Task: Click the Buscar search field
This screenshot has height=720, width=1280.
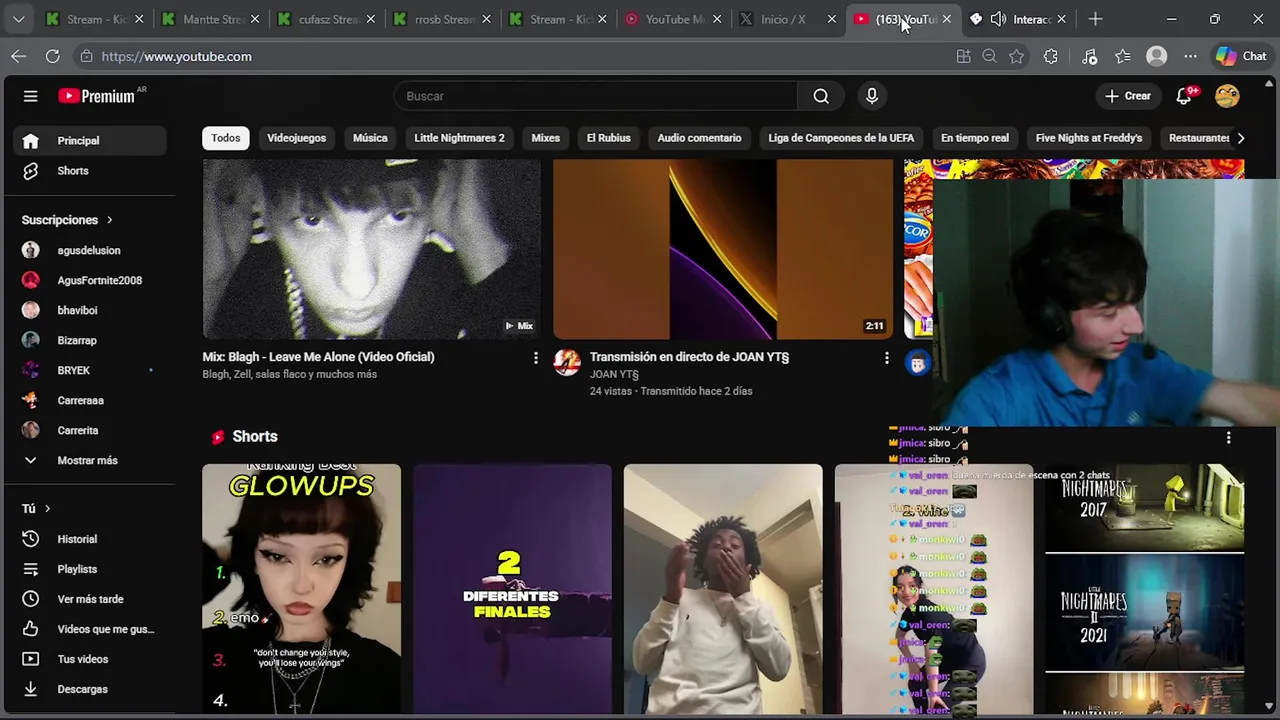Action: pyautogui.click(x=595, y=96)
